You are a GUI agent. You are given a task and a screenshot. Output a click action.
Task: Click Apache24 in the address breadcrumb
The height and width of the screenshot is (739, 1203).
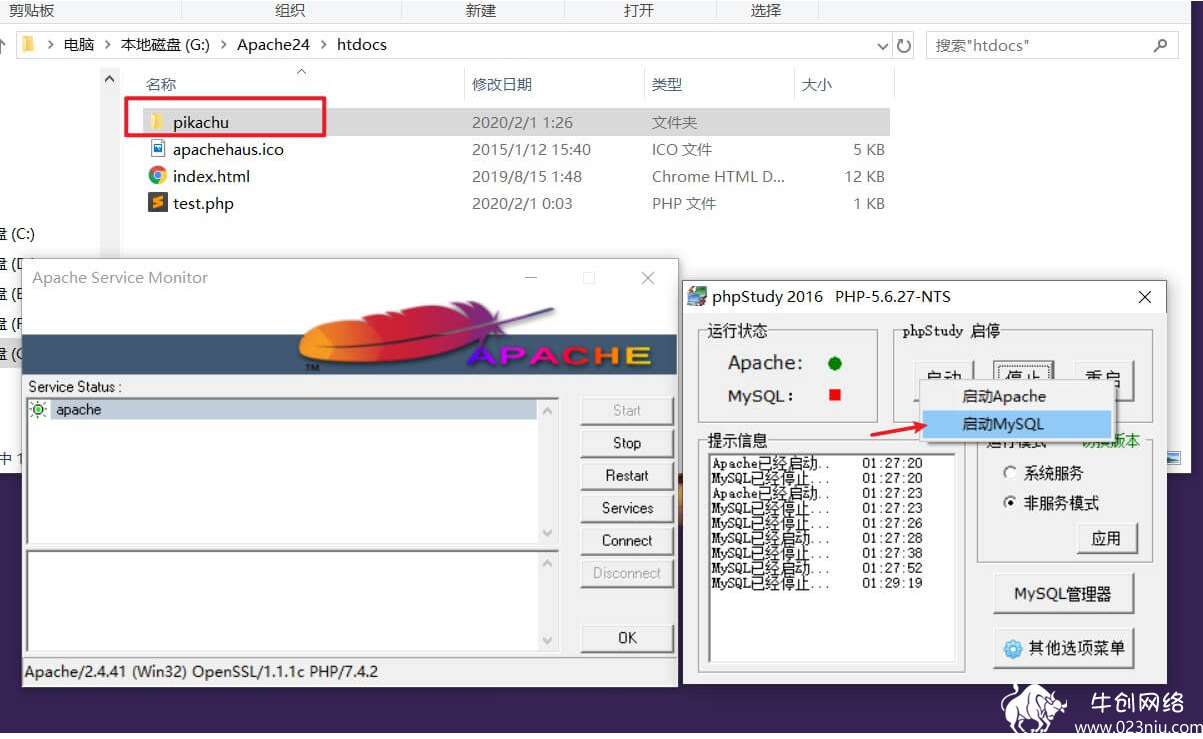pos(273,45)
